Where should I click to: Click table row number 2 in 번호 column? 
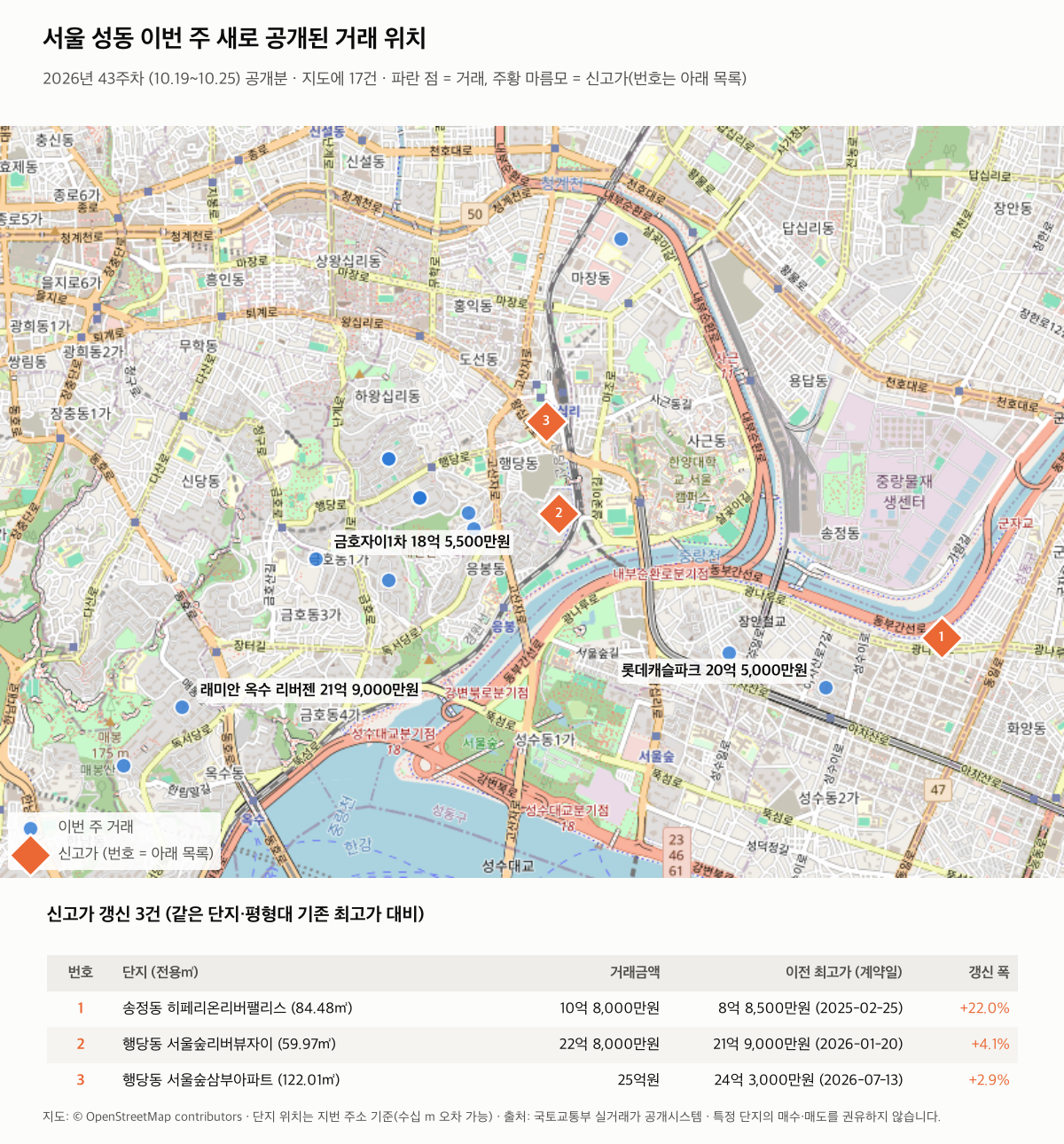pyautogui.click(x=81, y=1044)
